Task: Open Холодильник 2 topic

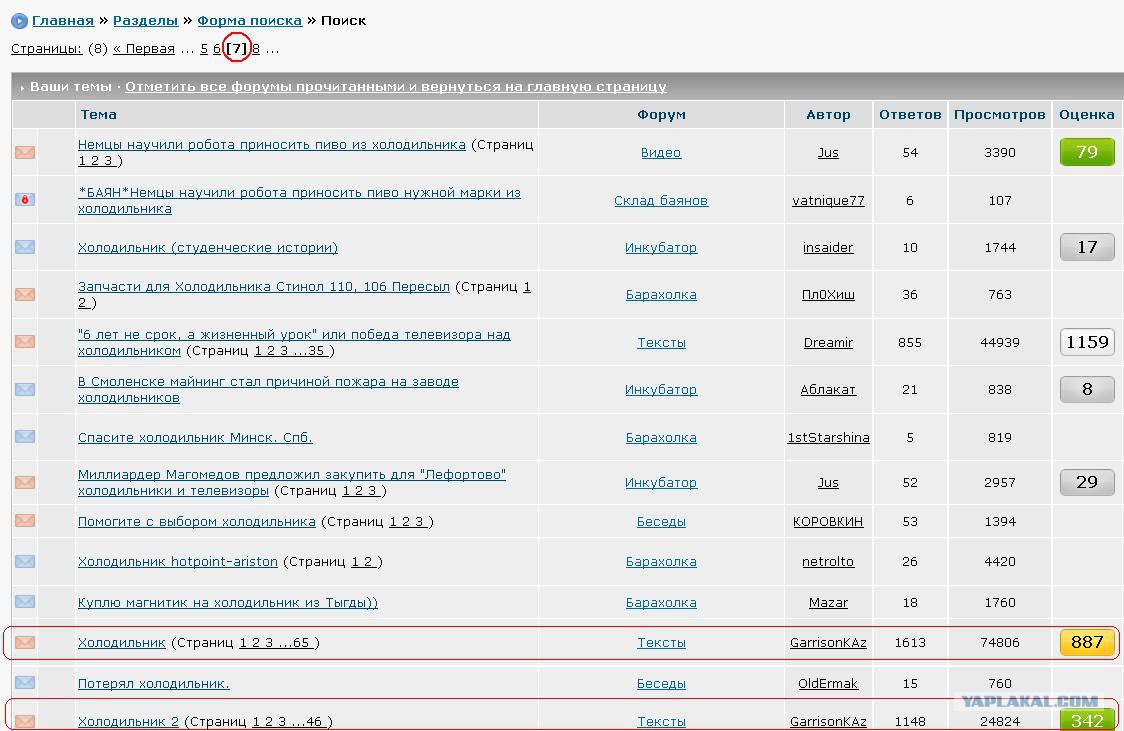Action: tap(128, 722)
